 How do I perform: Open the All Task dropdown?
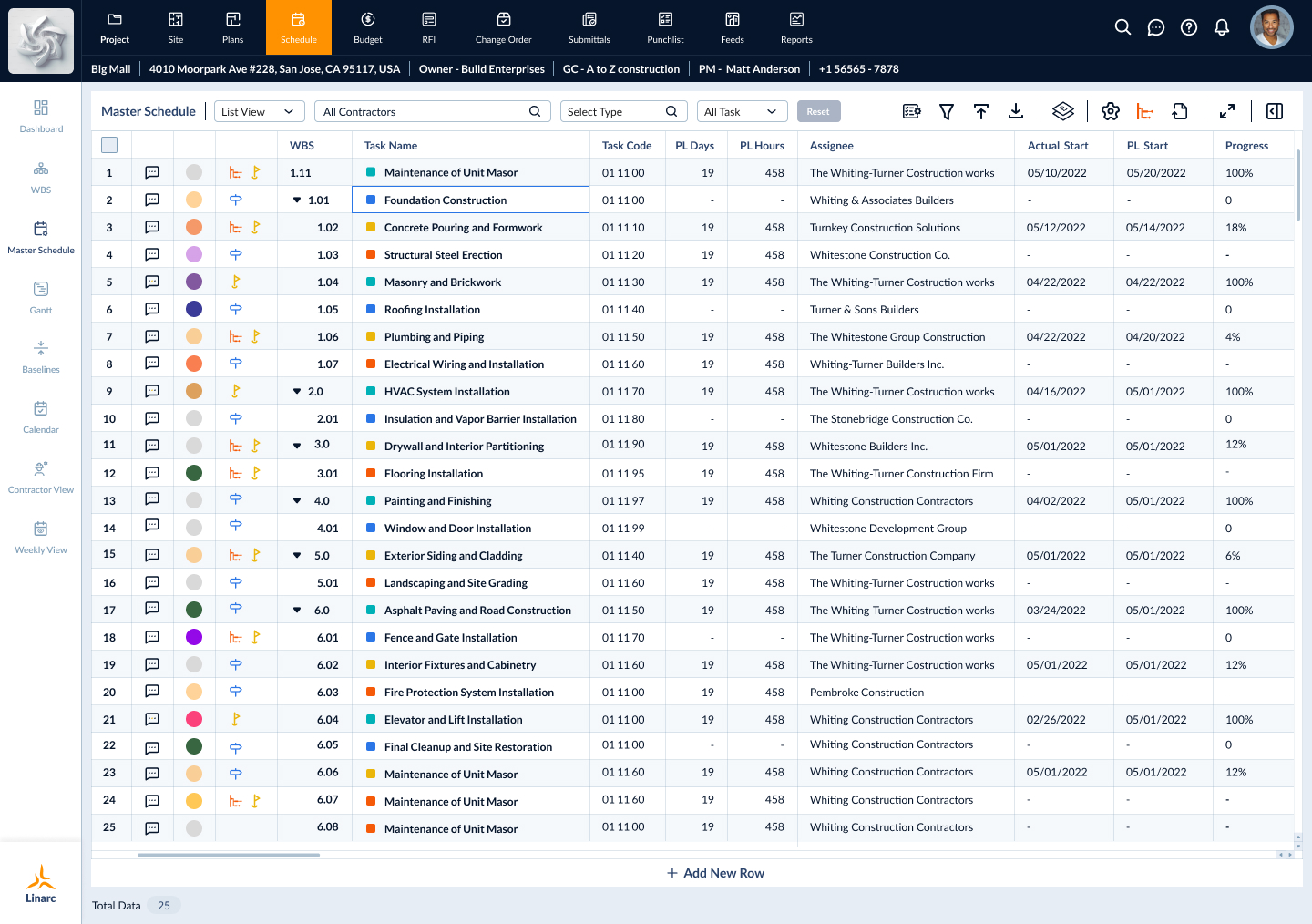pyautogui.click(x=742, y=110)
